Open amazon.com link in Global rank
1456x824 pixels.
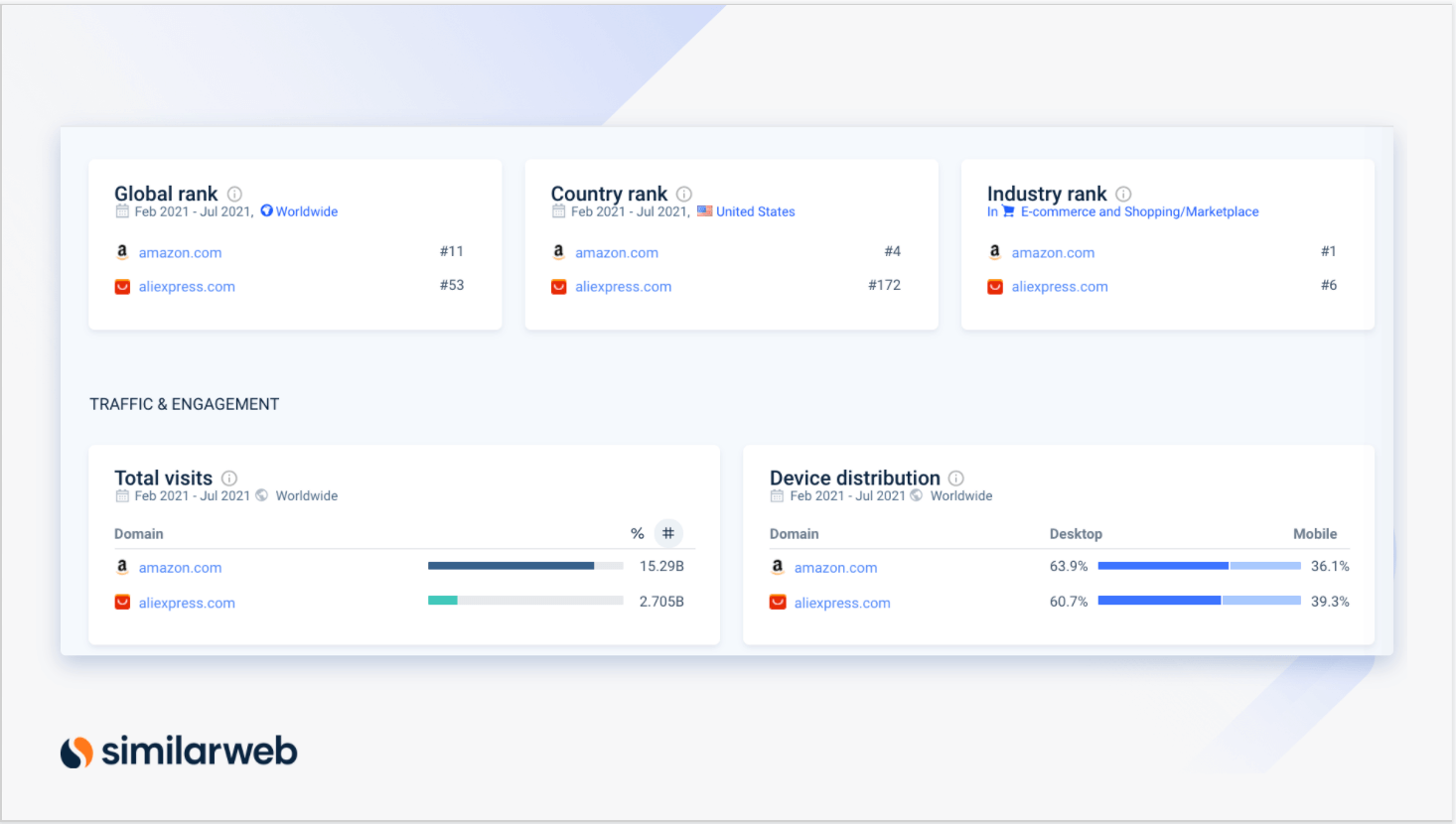pyautogui.click(x=180, y=253)
